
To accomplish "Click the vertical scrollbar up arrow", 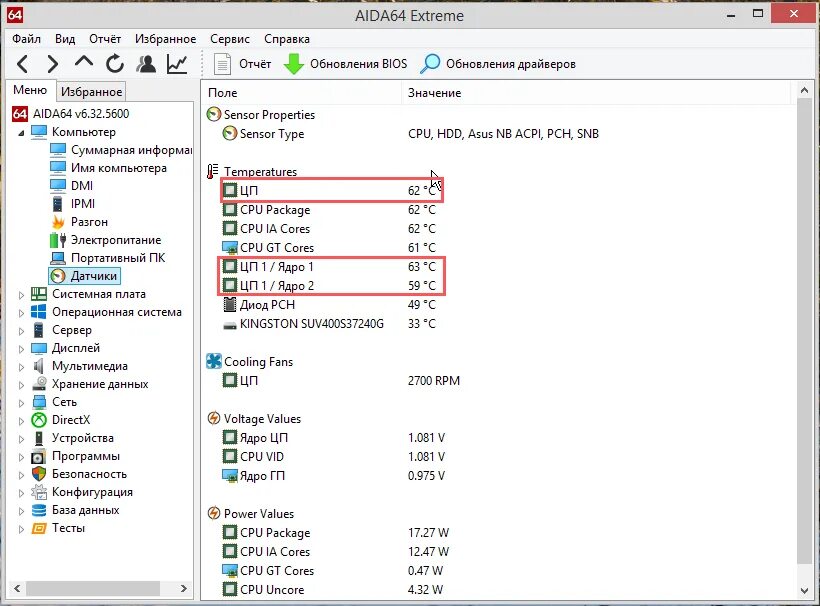I will pyautogui.click(x=804, y=91).
